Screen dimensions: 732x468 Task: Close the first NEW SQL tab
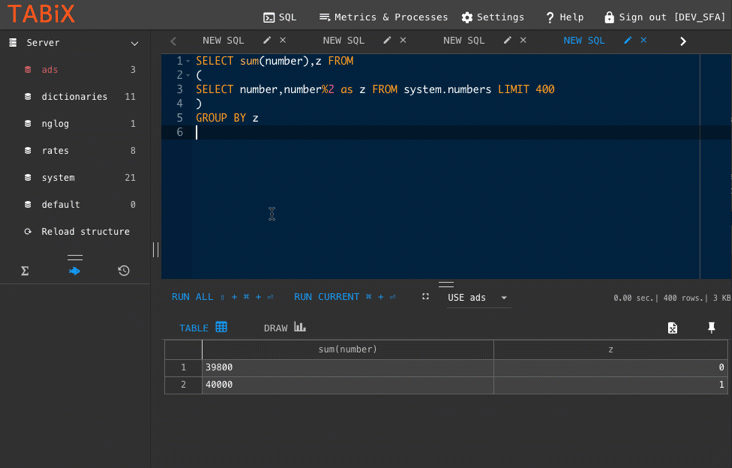click(283, 41)
